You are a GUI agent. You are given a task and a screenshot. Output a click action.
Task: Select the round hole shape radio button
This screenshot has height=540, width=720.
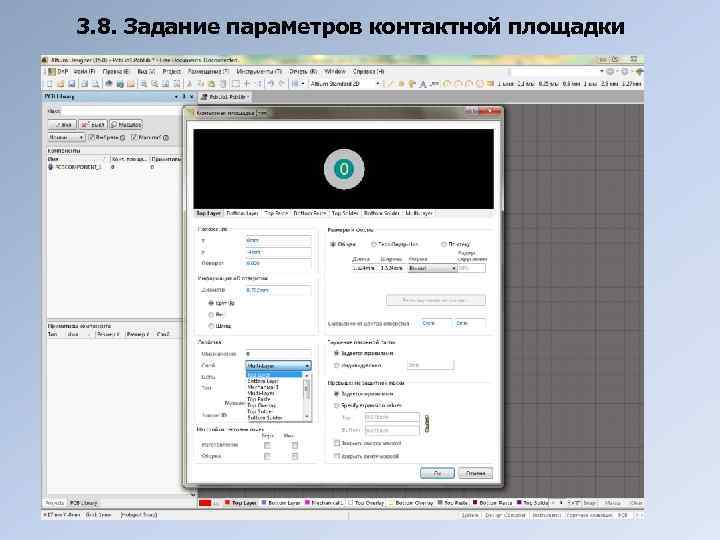point(211,304)
